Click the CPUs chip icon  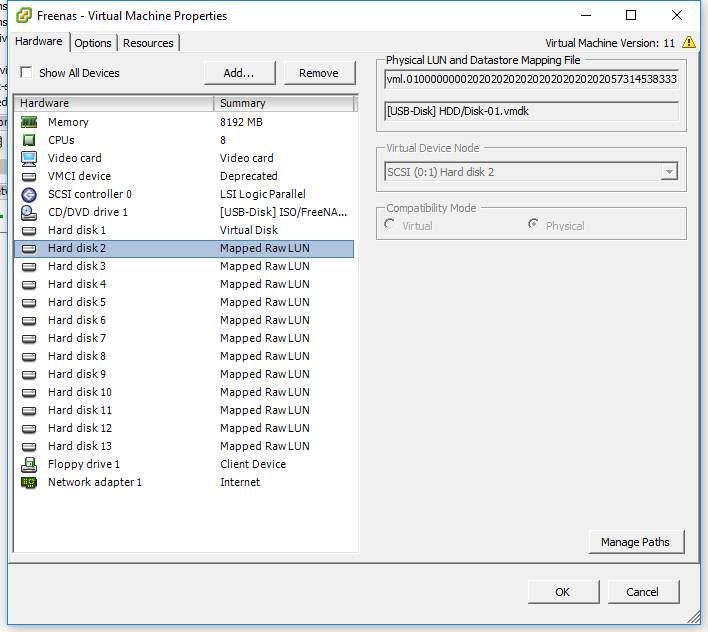pyautogui.click(x=29, y=140)
